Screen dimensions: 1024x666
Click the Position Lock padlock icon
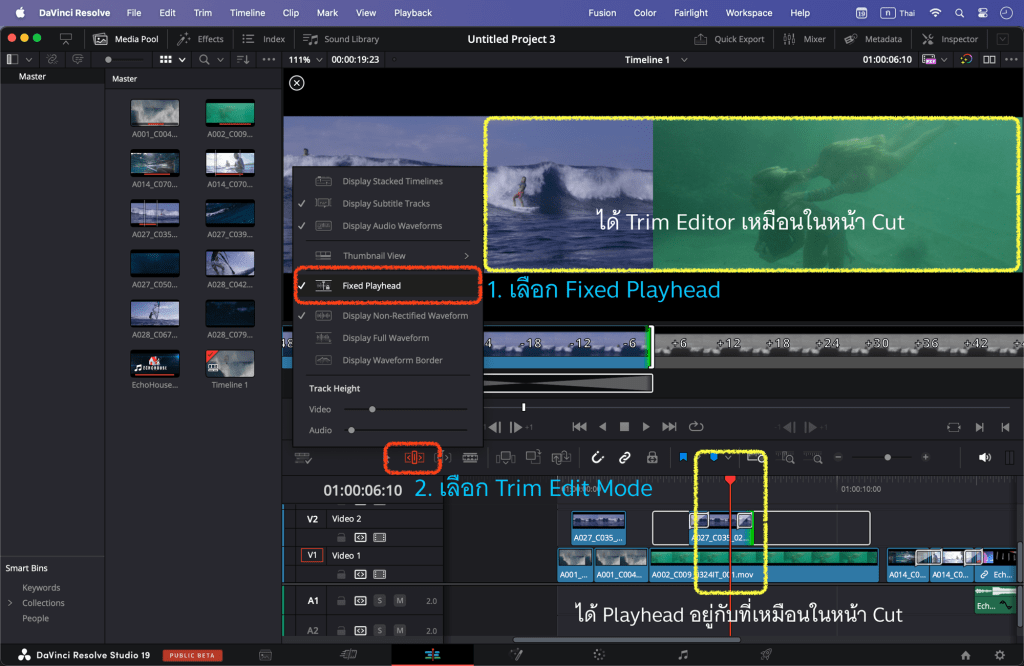[652, 458]
